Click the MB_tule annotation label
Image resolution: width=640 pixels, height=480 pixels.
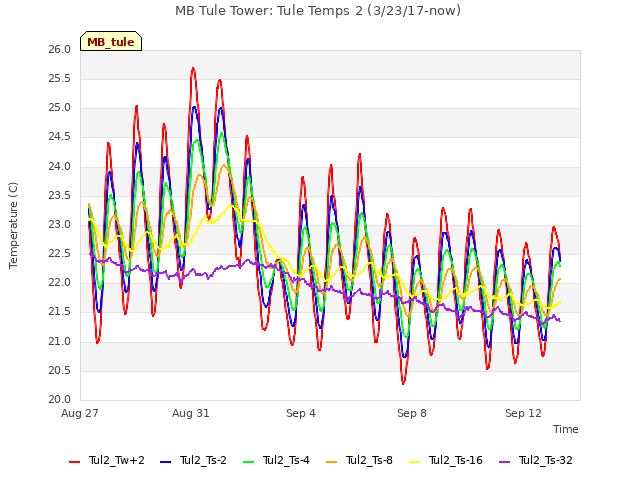click(x=111, y=41)
